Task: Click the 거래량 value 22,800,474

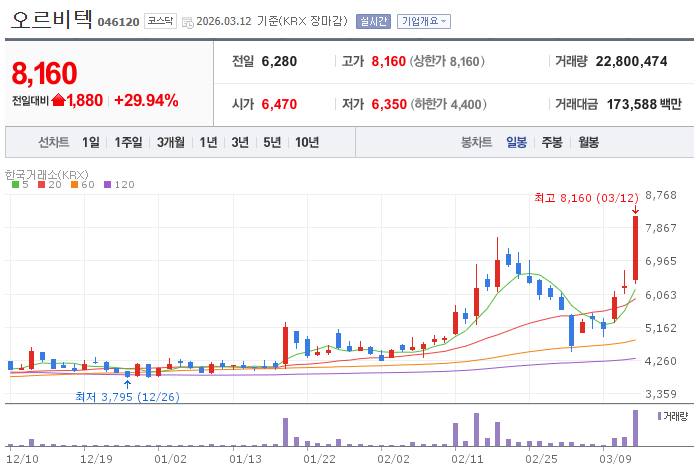Action: (632, 61)
